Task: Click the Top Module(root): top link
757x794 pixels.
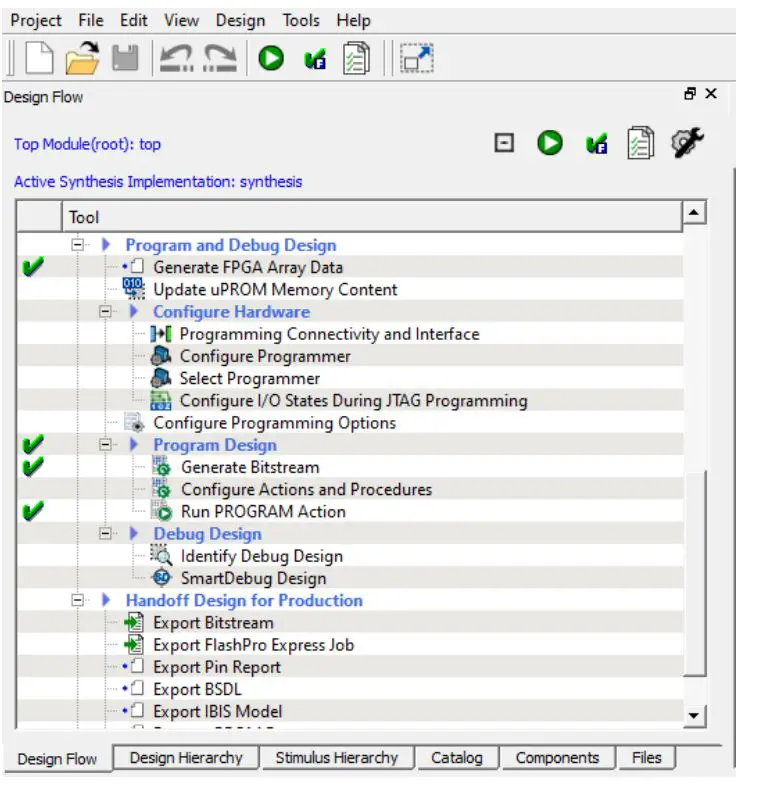Action: [87, 144]
